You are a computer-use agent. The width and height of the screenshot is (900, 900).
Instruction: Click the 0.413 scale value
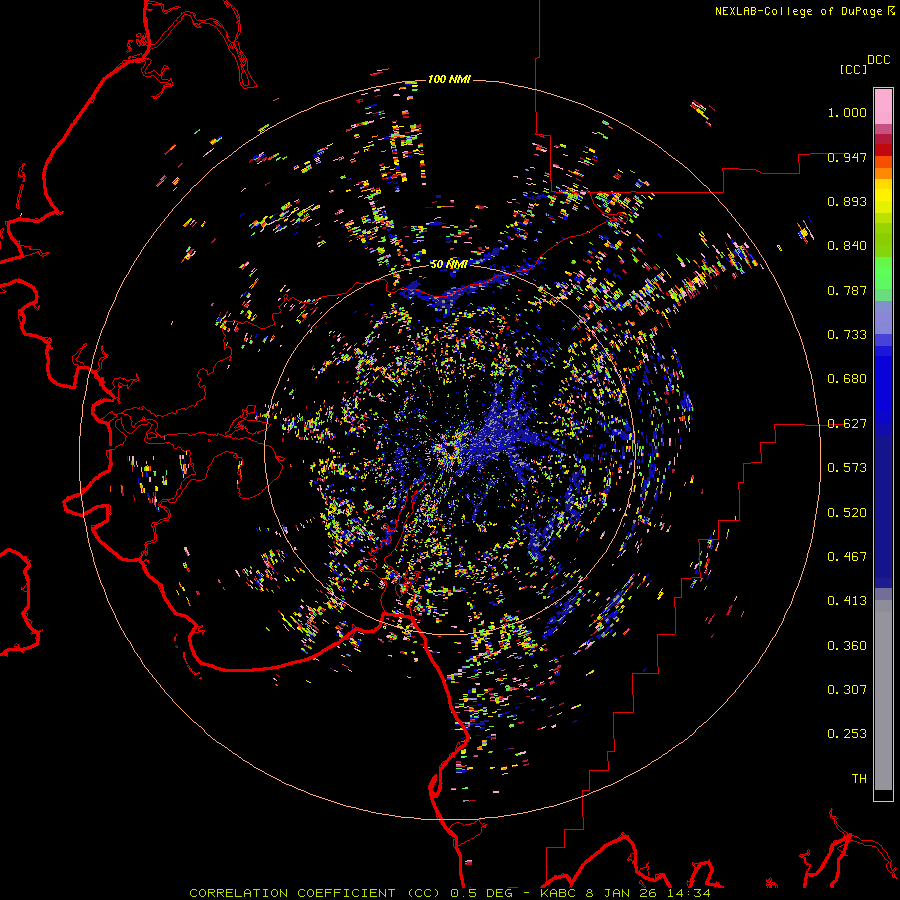[x=847, y=601]
